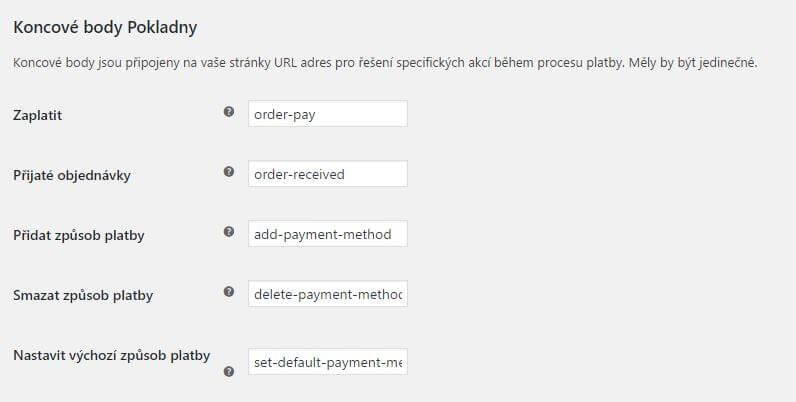Edit the delete-payment-method endpoint field
796x402 pixels.
(327, 293)
